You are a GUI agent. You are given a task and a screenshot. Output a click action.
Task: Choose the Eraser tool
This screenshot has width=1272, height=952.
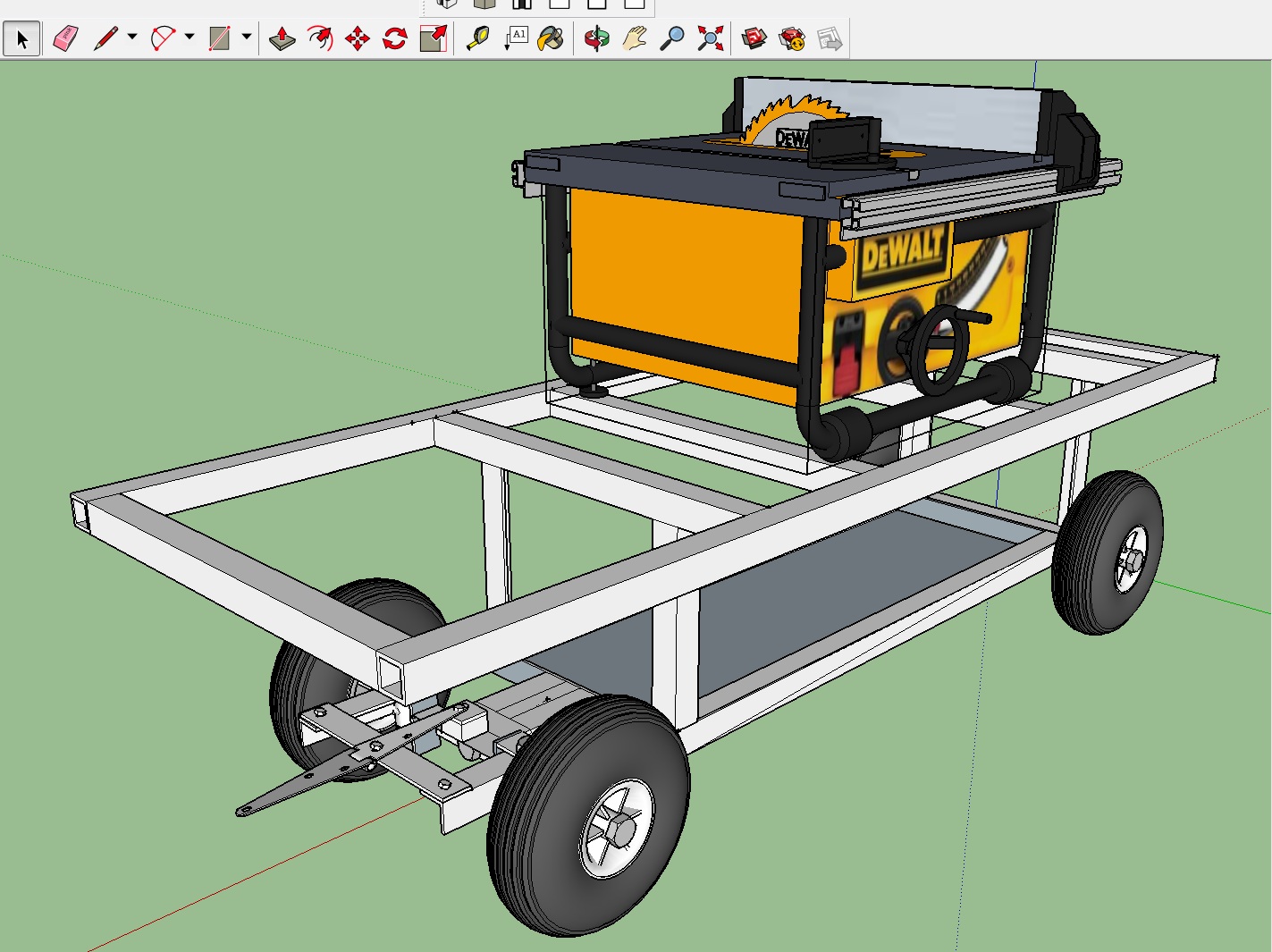point(65,38)
